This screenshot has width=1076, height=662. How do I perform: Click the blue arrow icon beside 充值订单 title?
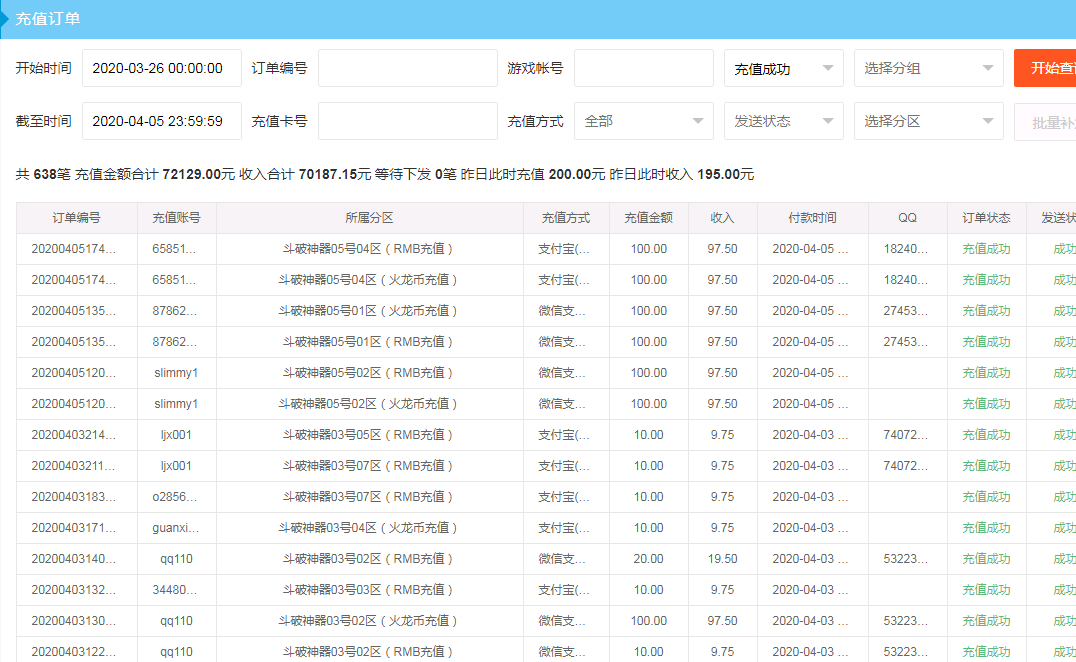click(x=5, y=18)
